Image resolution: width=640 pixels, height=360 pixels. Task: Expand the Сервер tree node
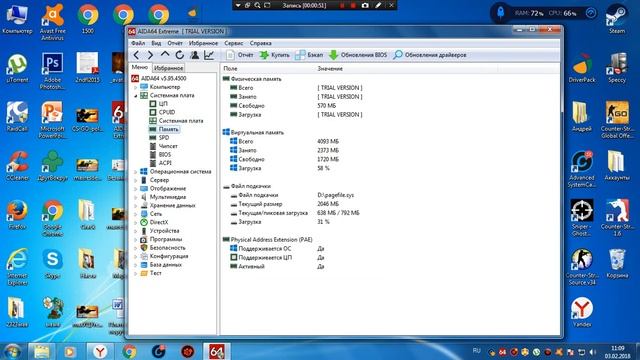[136, 180]
